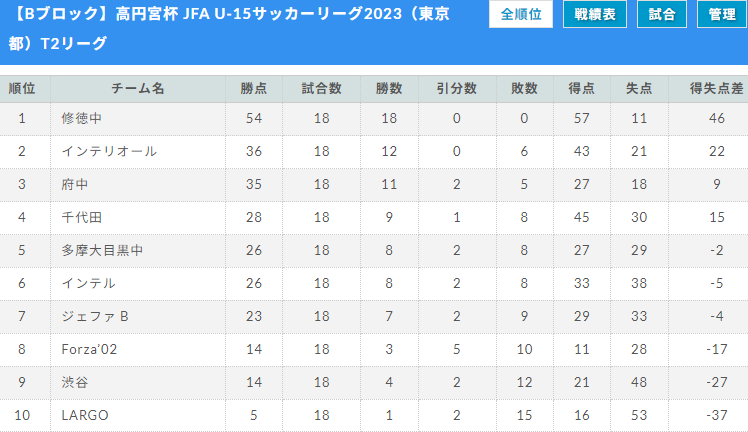Select team name インテリオール

[109, 151]
